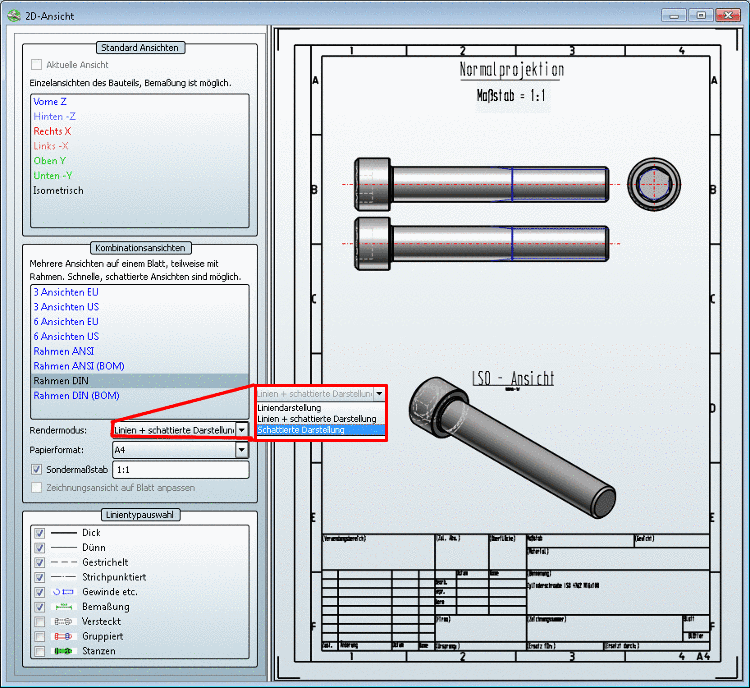This screenshot has height=688, width=750.
Task: Disable the Dünn line type checkbox
Action: click(40, 547)
